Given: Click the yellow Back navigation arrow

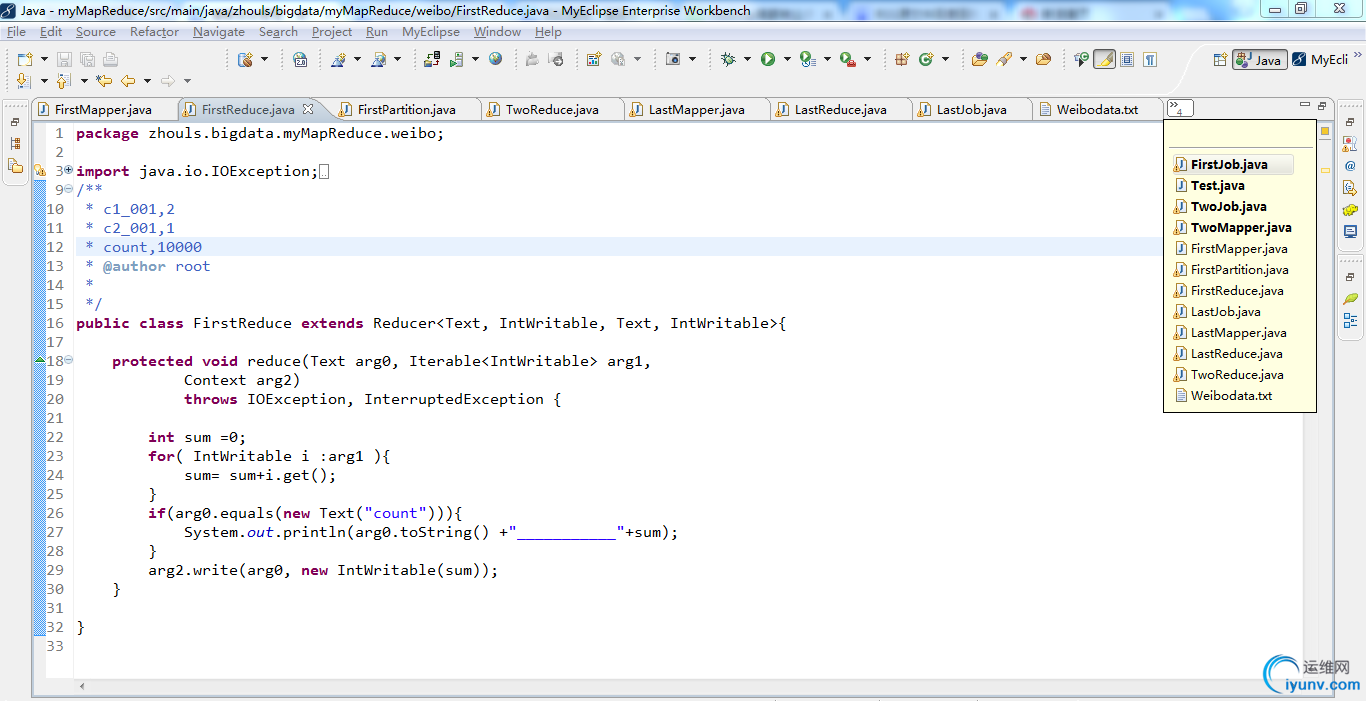Looking at the screenshot, I should [x=128, y=81].
